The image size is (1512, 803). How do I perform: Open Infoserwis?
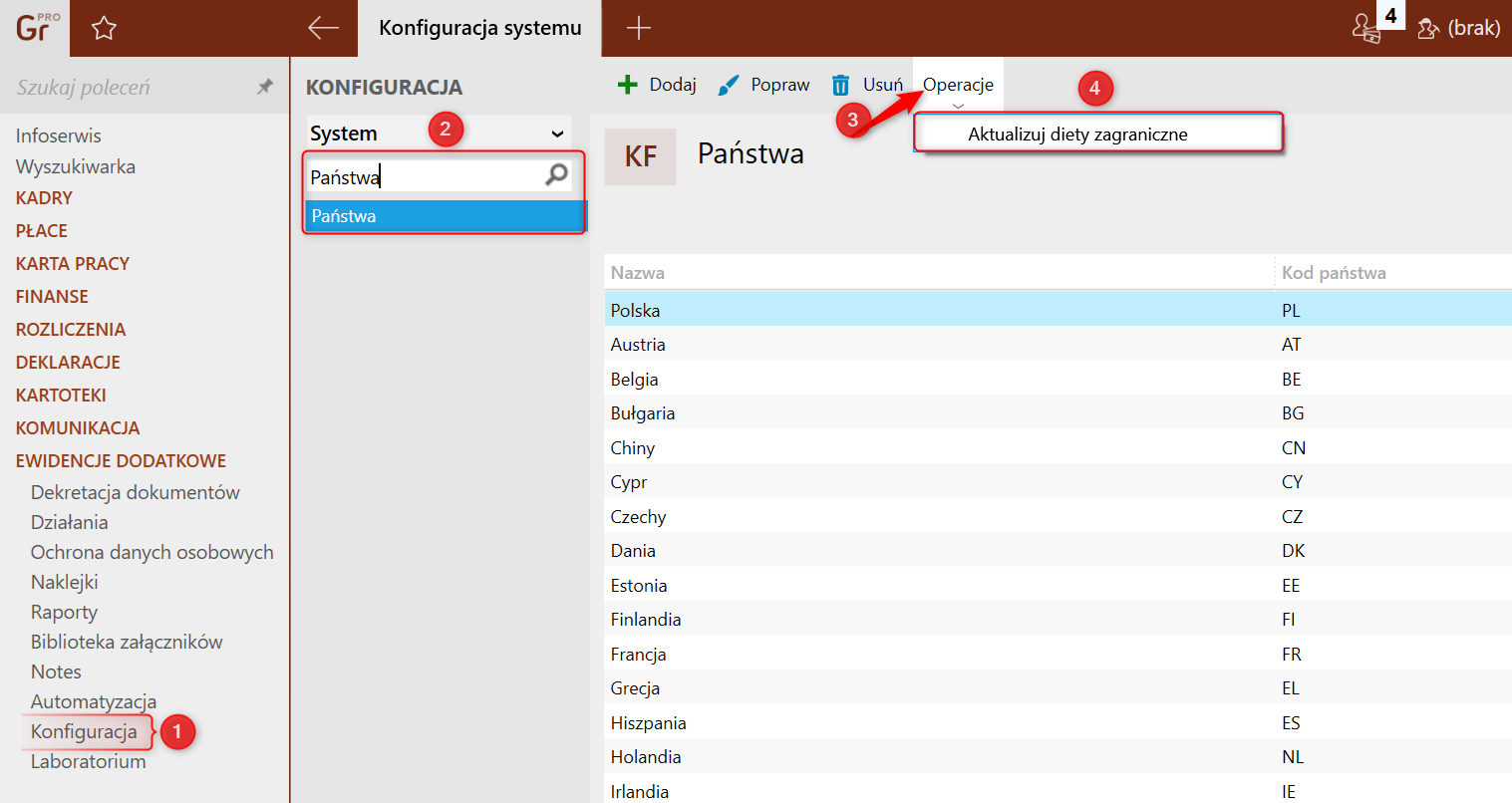point(58,135)
